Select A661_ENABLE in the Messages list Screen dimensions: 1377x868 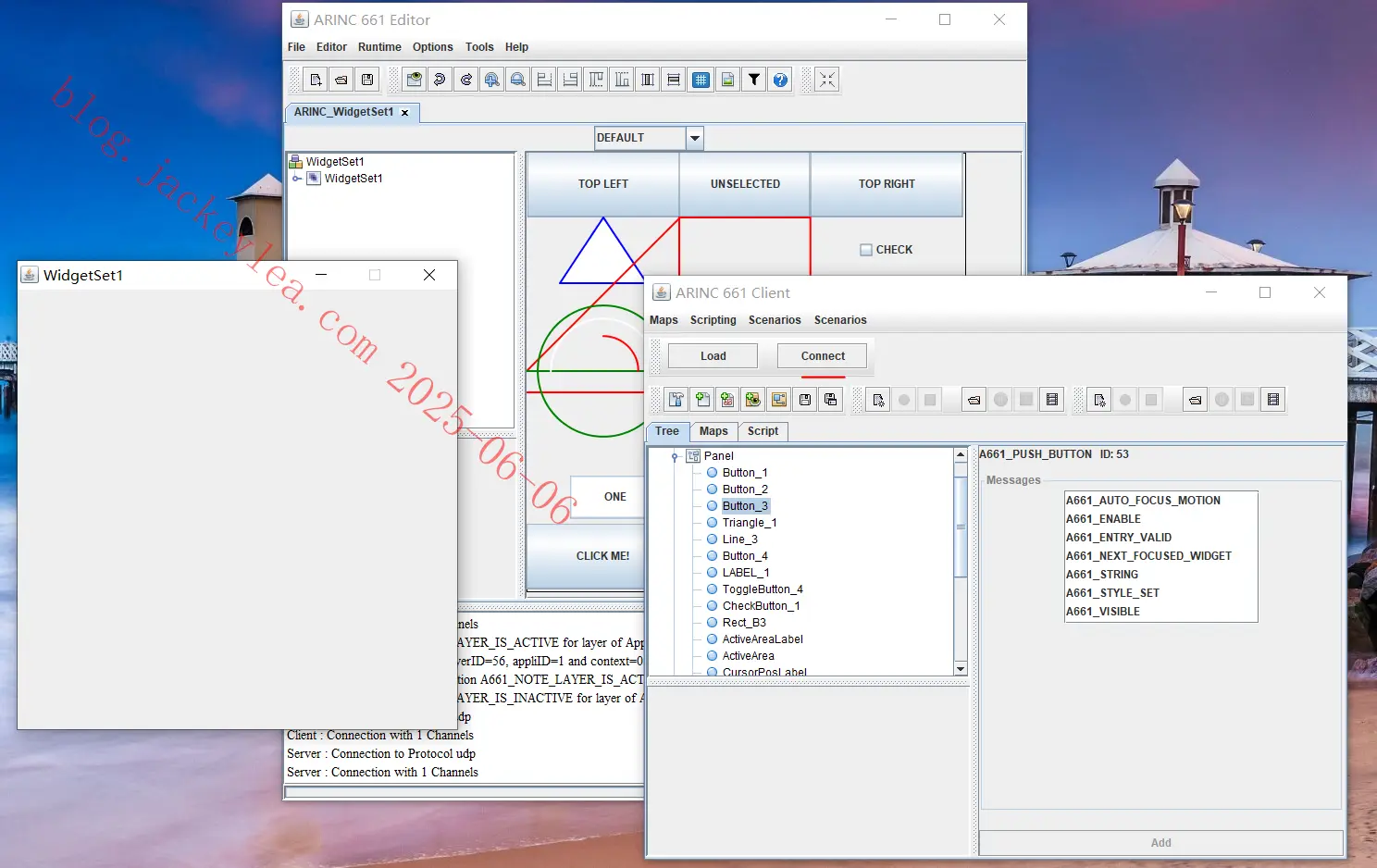(x=1160, y=519)
